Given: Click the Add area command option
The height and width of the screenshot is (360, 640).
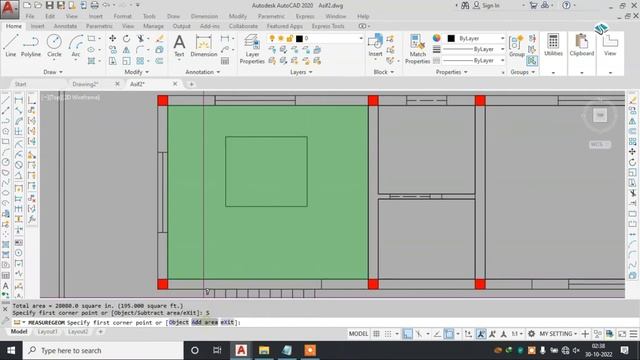Looking at the screenshot, I should [204, 322].
